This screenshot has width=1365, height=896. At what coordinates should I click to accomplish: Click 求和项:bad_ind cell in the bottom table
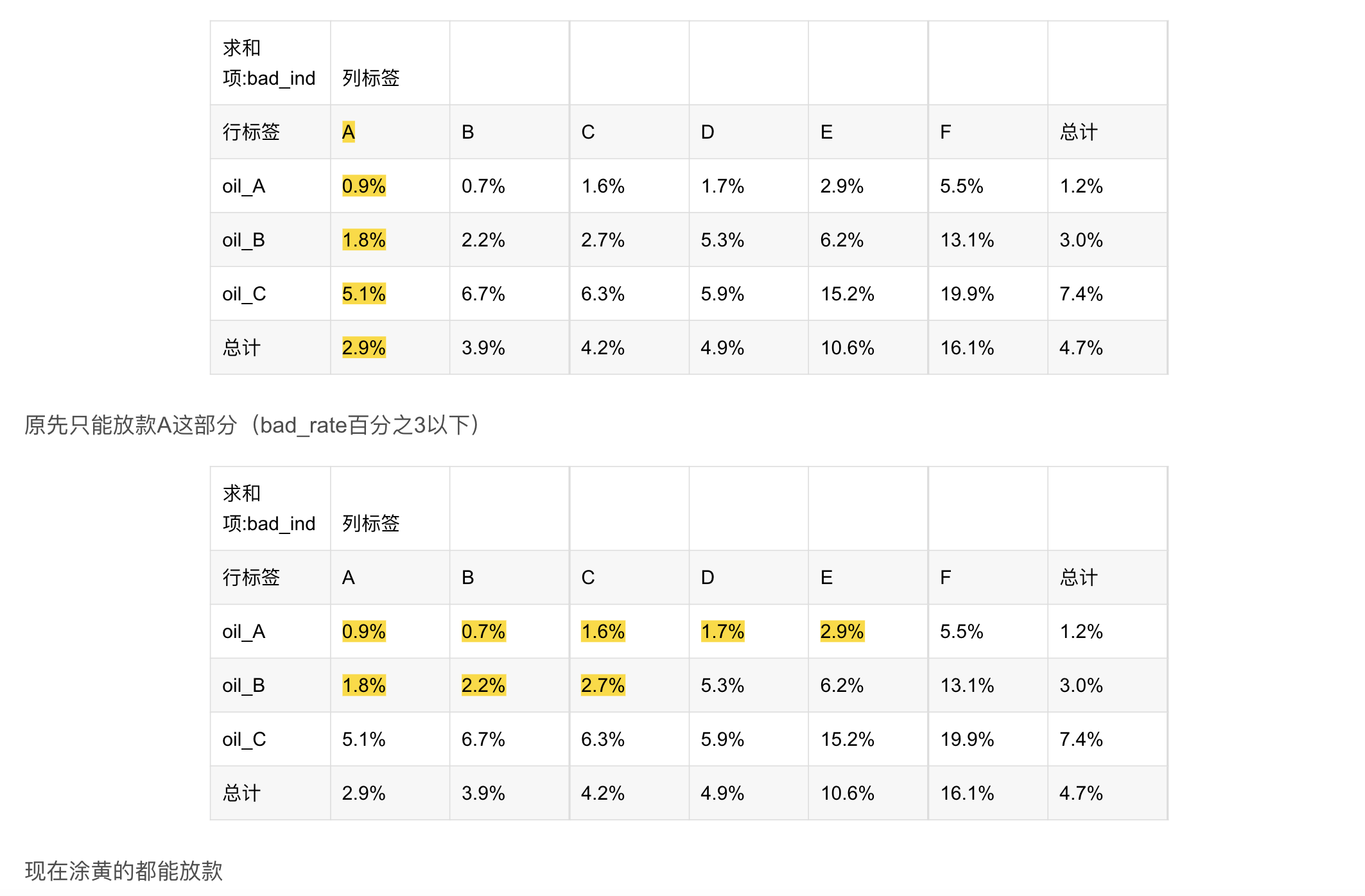269,509
